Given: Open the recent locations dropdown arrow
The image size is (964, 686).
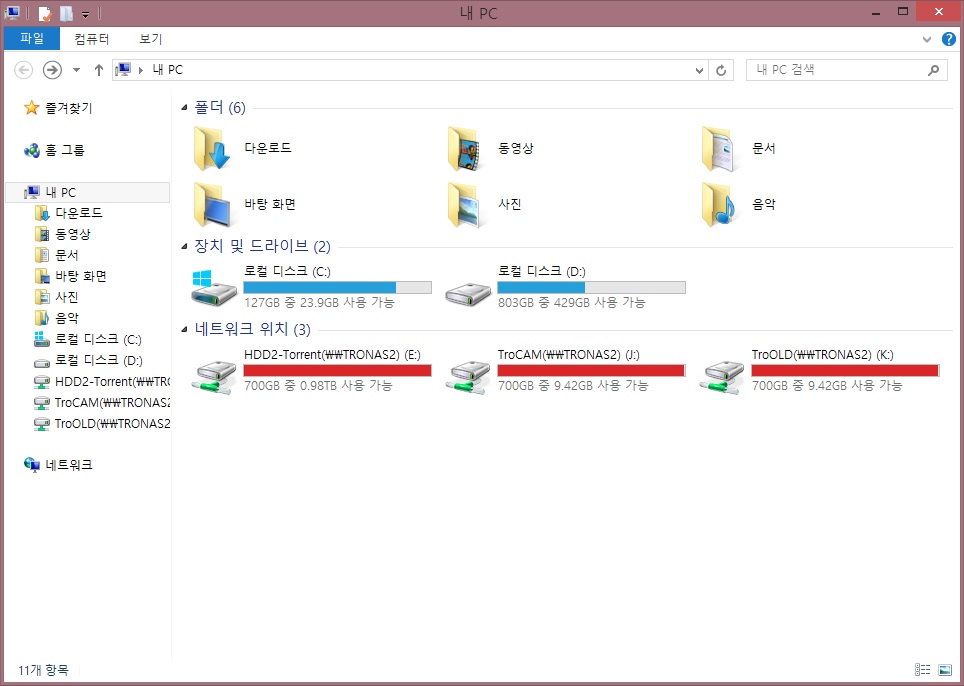Looking at the screenshot, I should coord(76,70).
